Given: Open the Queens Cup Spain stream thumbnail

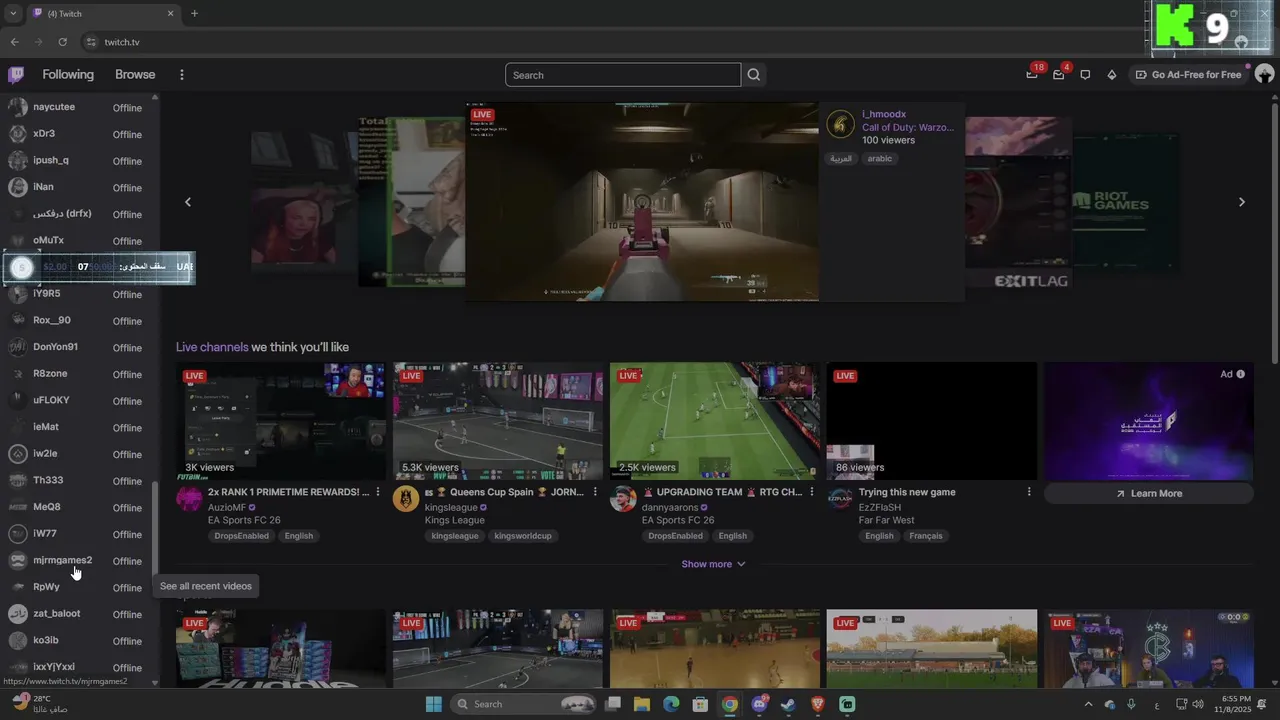Looking at the screenshot, I should pyautogui.click(x=498, y=421).
